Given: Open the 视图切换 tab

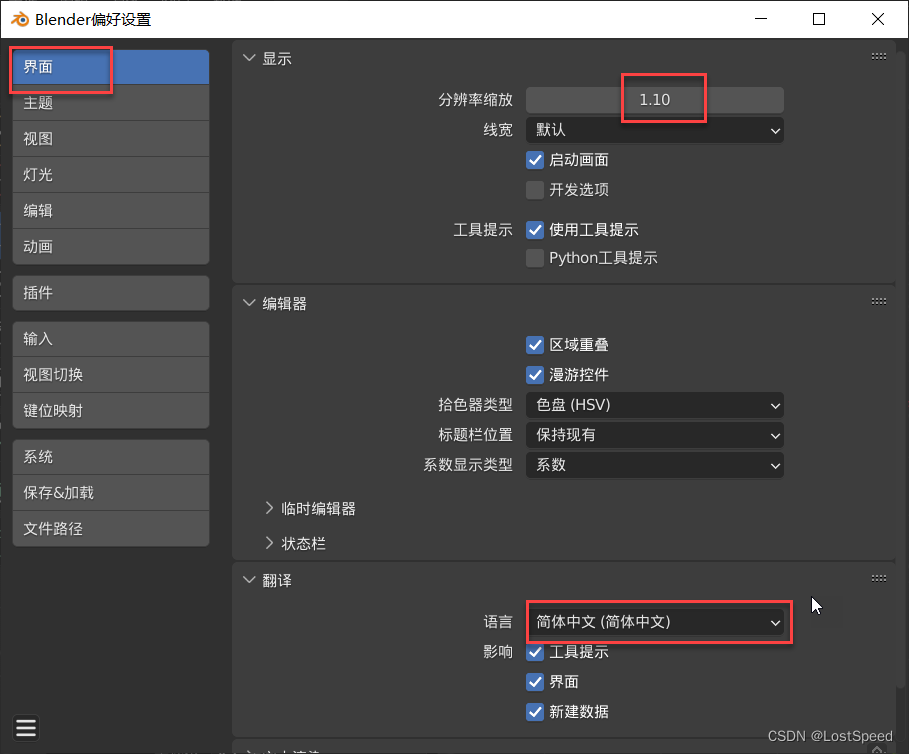Looking at the screenshot, I should click(111, 375).
